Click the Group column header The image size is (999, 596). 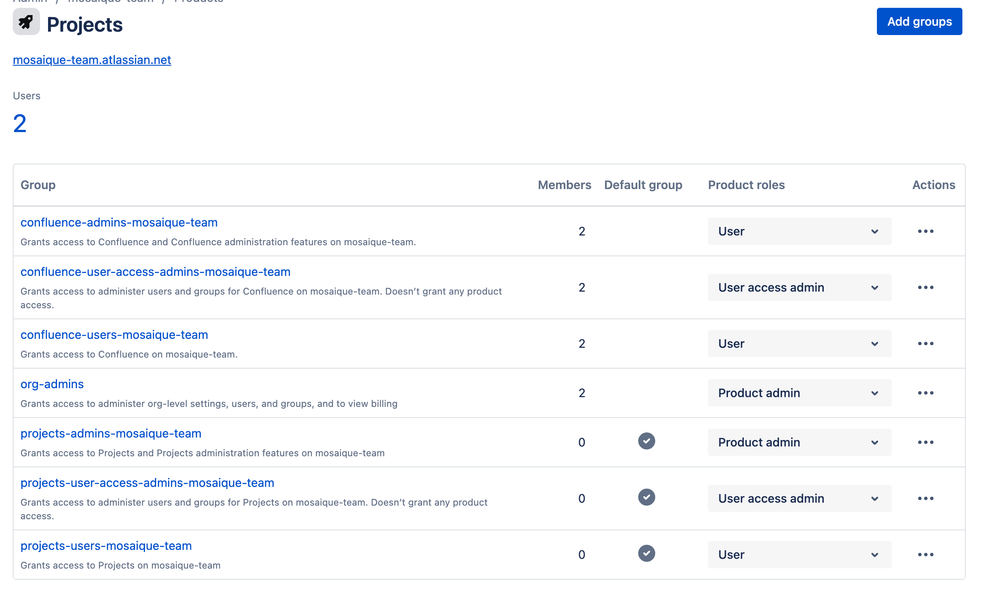38,185
